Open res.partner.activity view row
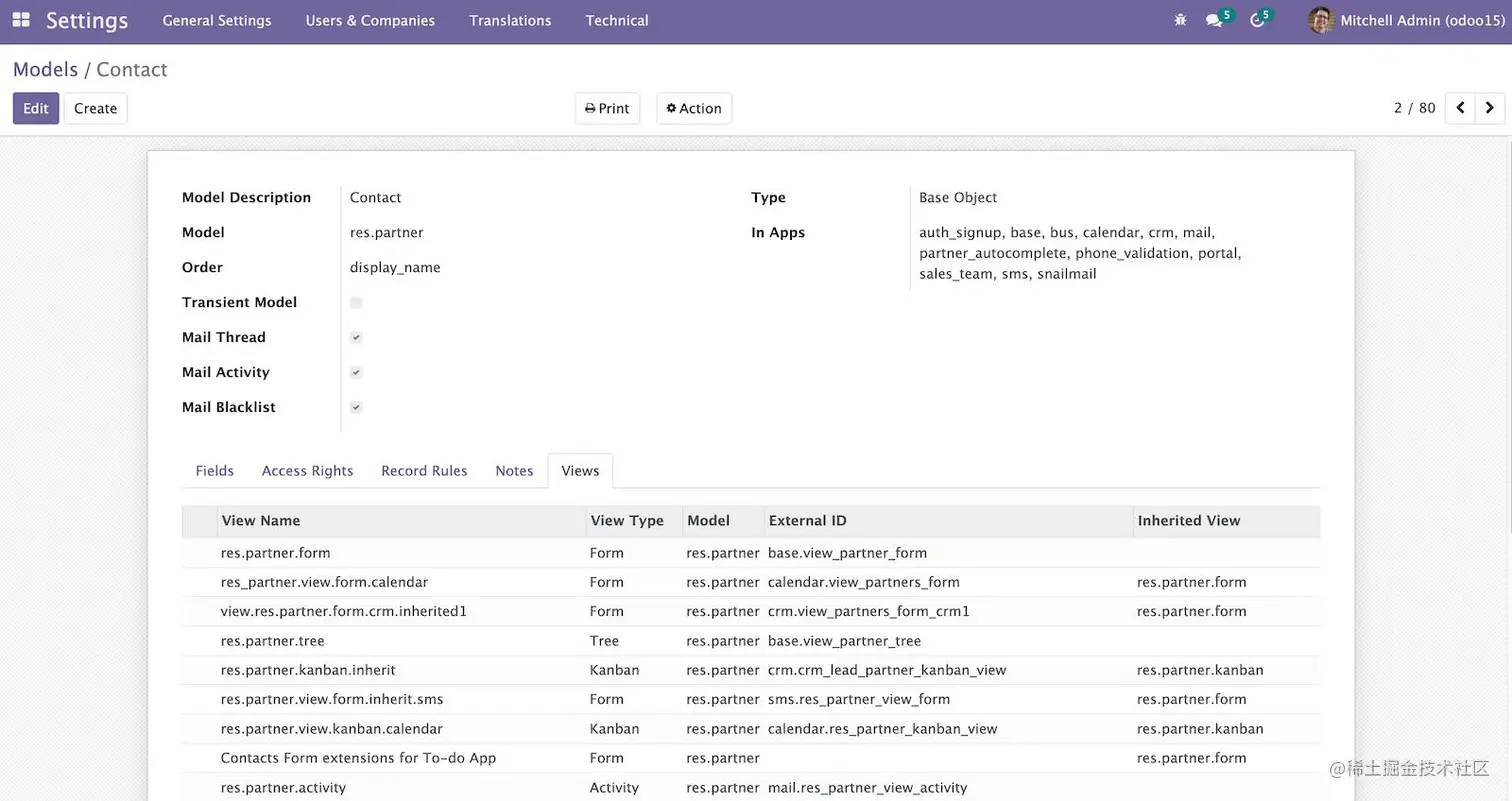 [751, 788]
